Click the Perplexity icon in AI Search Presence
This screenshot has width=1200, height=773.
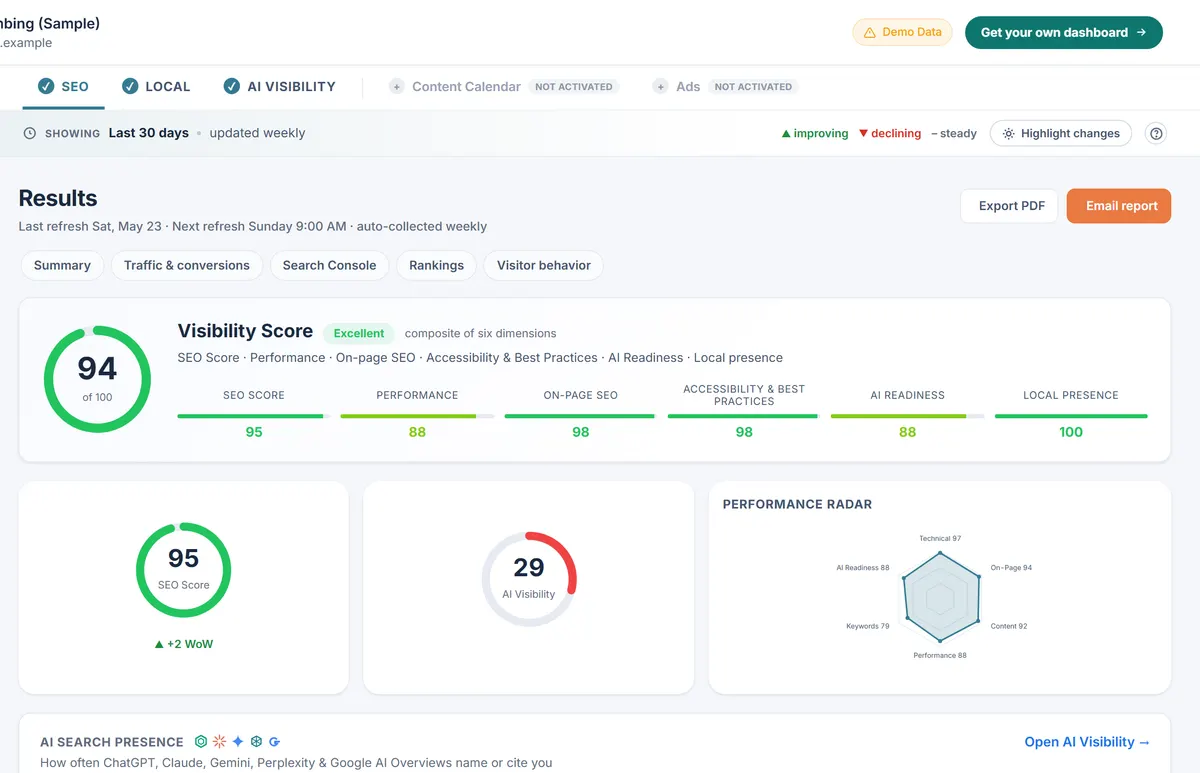tap(256, 742)
